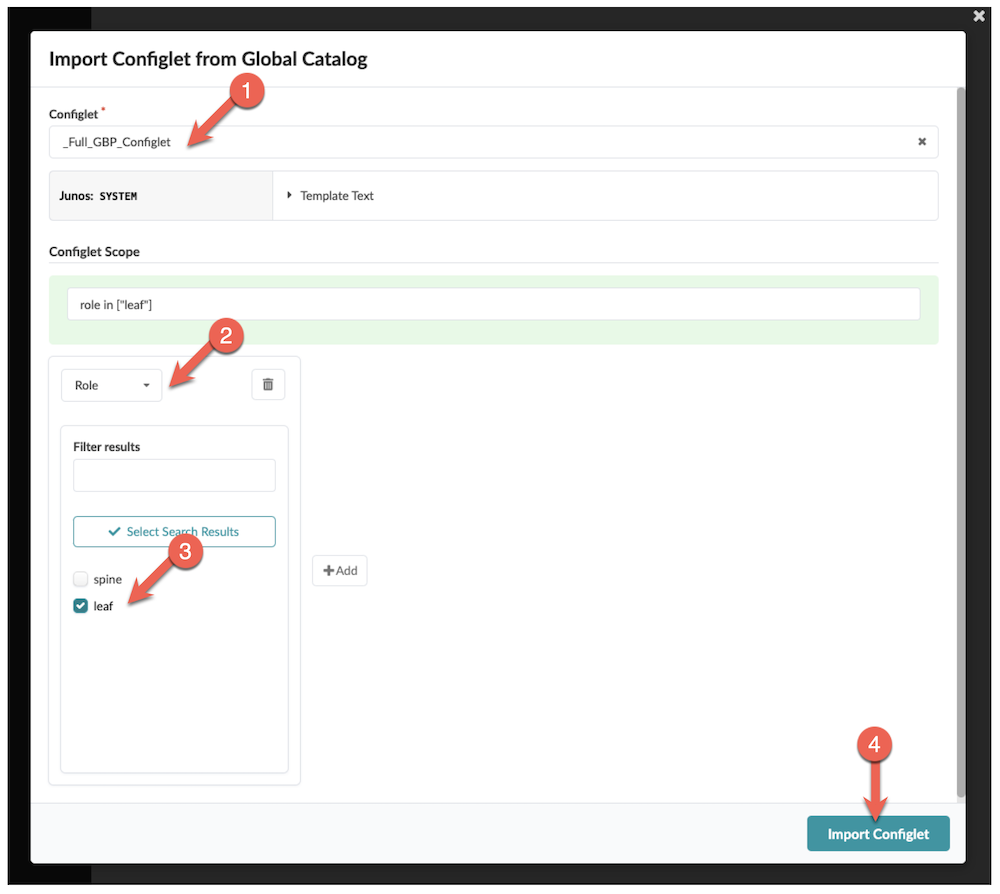The height and width of the screenshot is (894, 1000).
Task: Click the disclosure triangle beside Template Text
Action: tap(290, 195)
